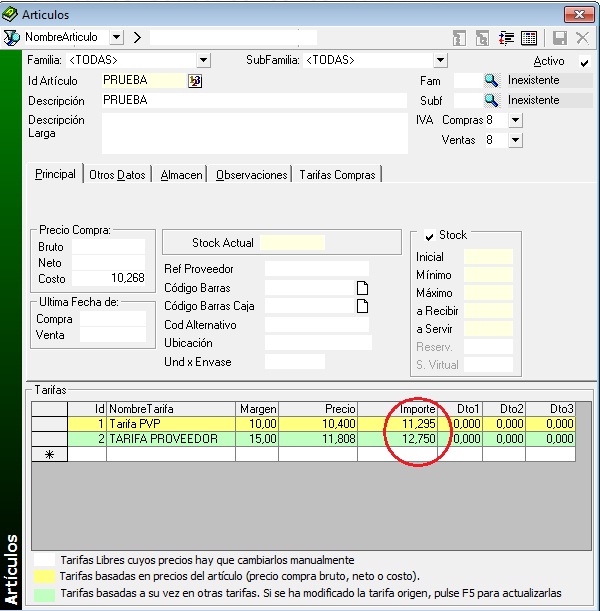Click the list indent view toolbar icon
Image resolution: width=600 pixels, height=611 pixels.
tap(506, 38)
